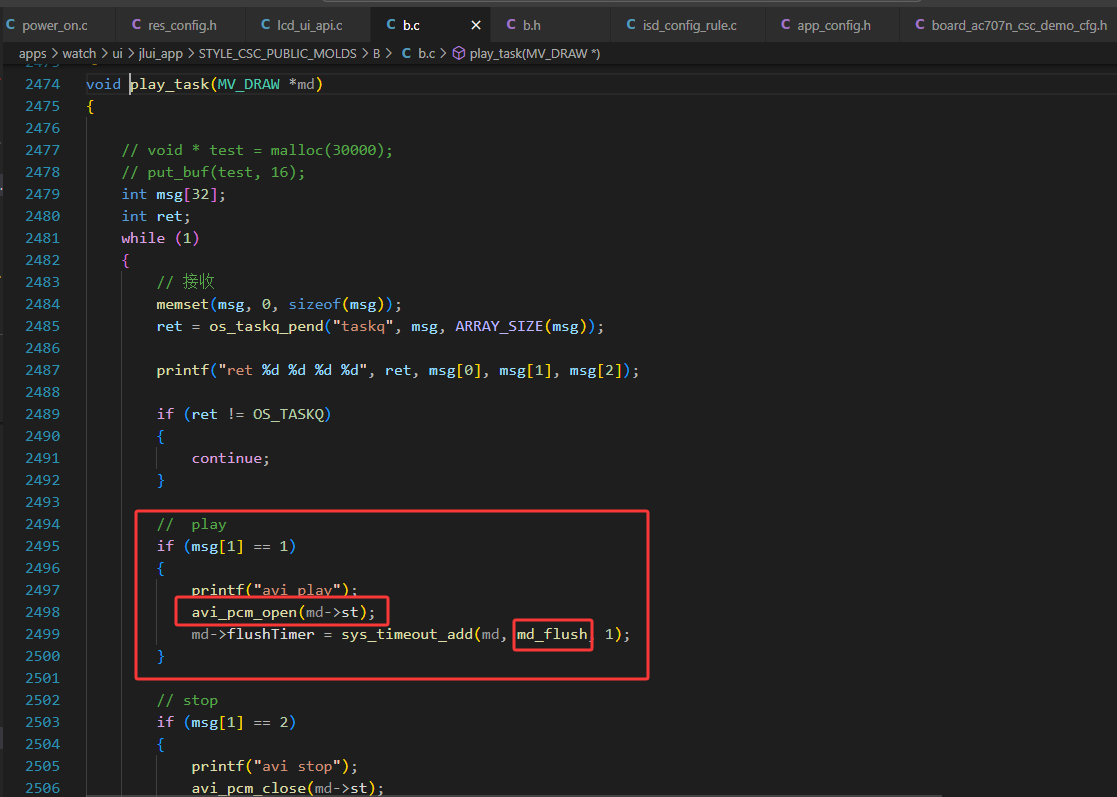Click the flushTimer member name
This screenshot has height=797, width=1117.
click(271, 634)
